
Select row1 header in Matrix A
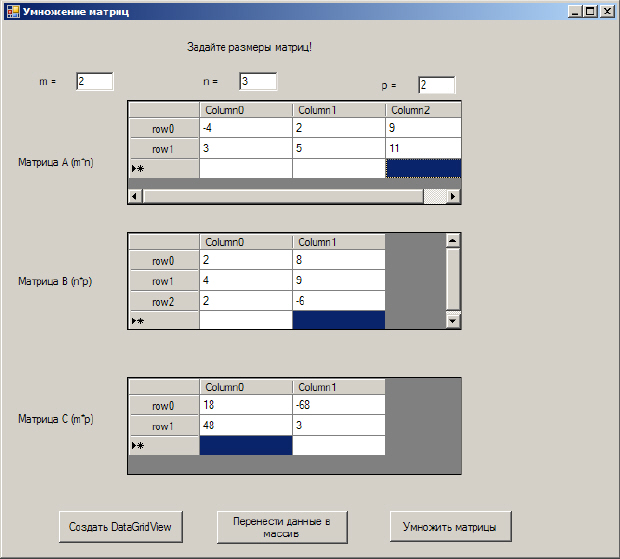164,149
